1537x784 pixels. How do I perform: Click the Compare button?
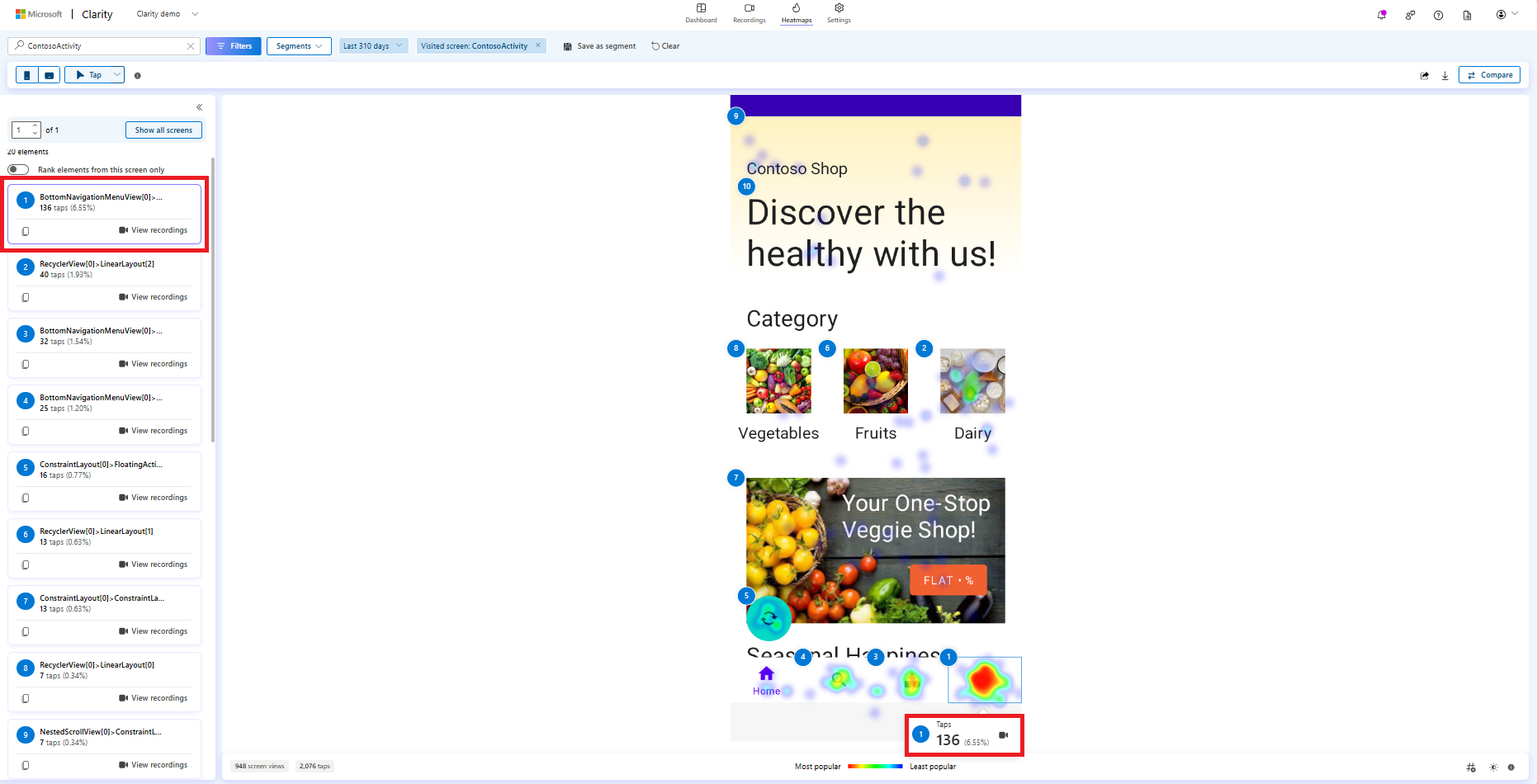point(1489,75)
